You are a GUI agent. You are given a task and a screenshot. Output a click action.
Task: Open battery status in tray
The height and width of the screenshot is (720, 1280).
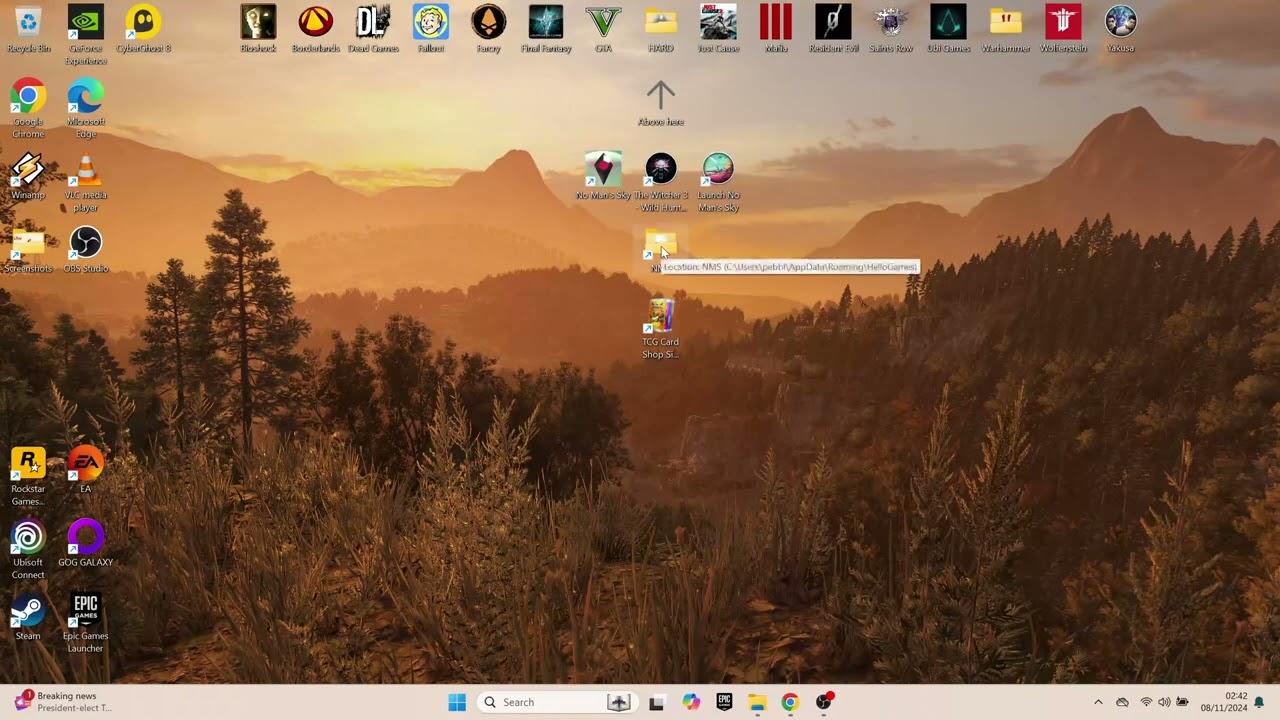point(1183,702)
